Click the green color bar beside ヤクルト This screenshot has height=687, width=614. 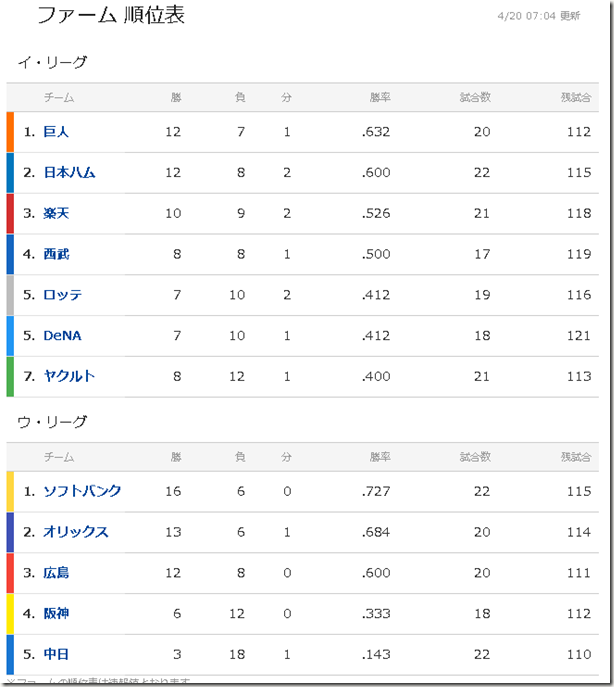pyautogui.click(x=10, y=376)
